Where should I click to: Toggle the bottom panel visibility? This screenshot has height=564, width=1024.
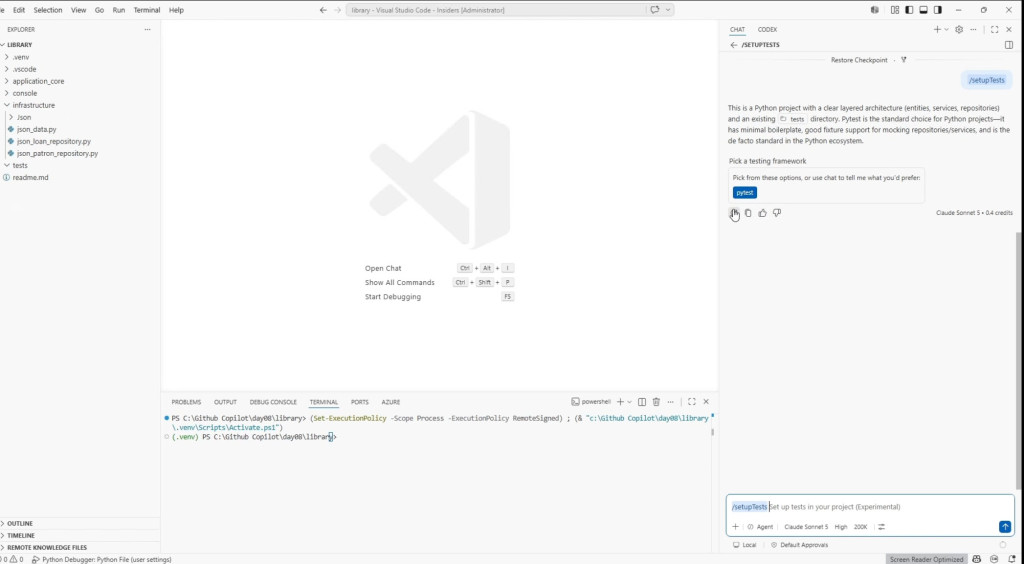[x=923, y=10]
